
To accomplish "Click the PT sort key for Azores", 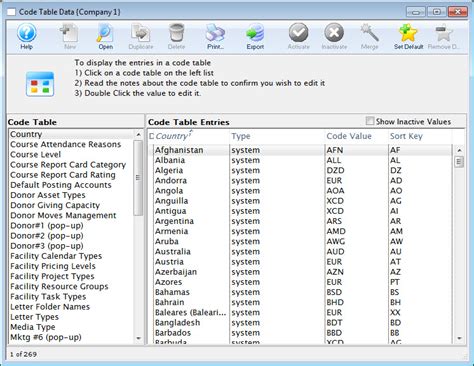I will click(x=395, y=282).
